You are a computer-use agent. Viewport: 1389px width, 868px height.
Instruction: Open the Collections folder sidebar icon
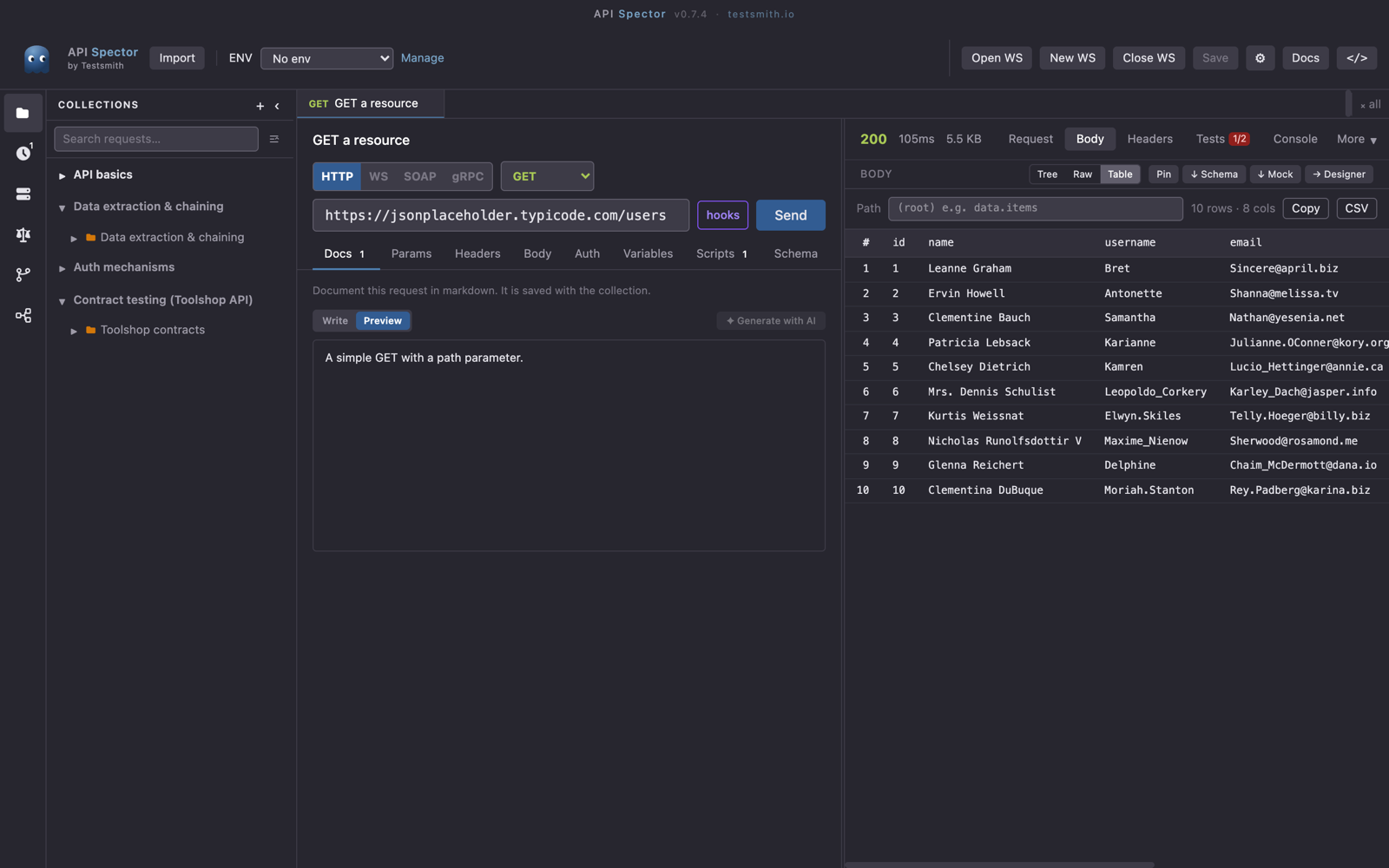tap(23, 113)
